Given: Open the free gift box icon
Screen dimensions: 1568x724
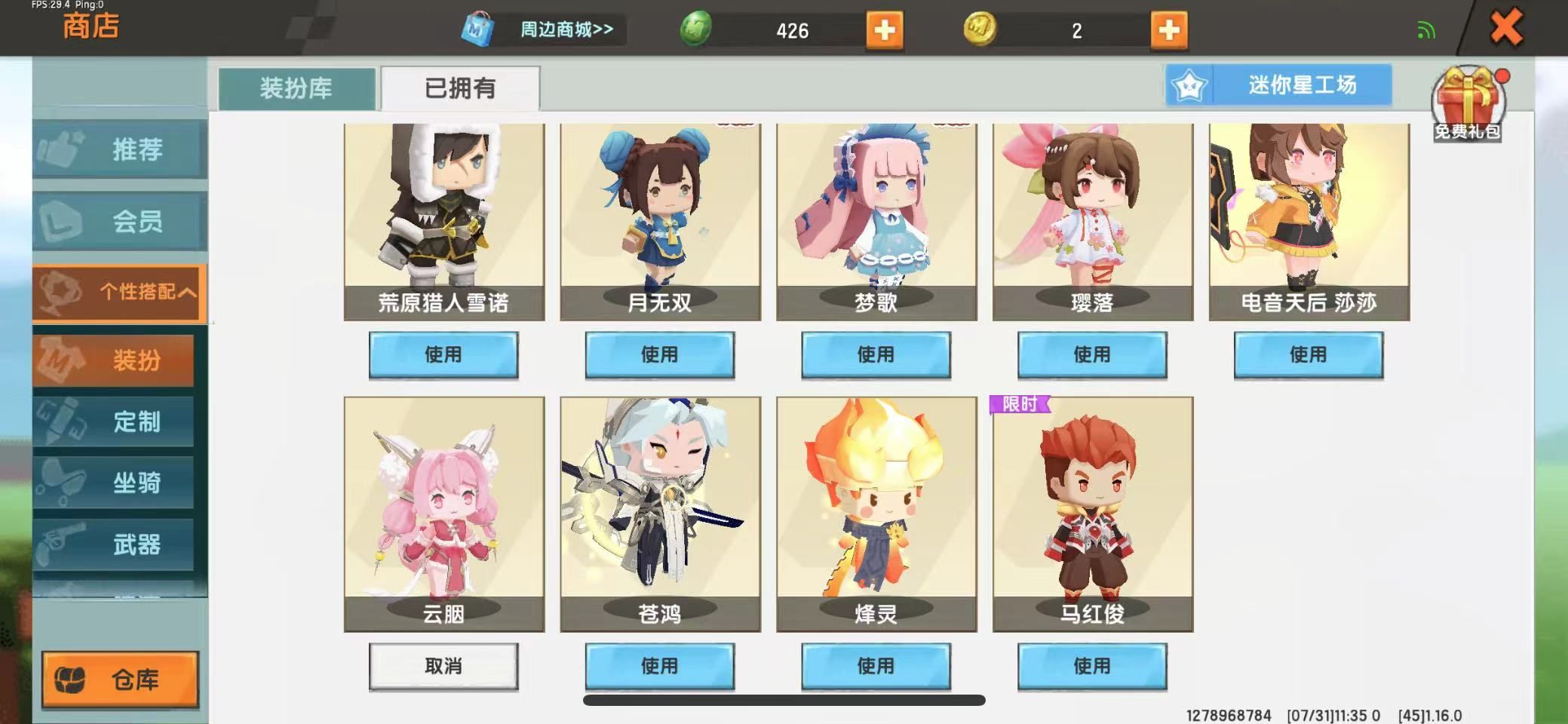Looking at the screenshot, I should (1467, 104).
